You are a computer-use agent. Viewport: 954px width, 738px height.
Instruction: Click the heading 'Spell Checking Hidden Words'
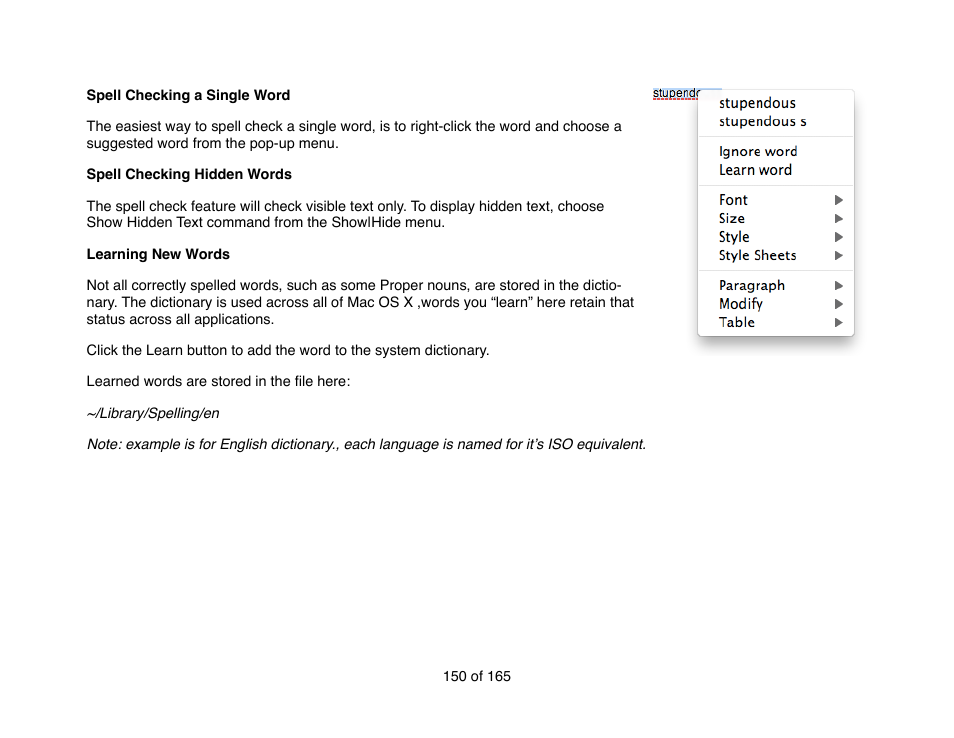point(189,175)
